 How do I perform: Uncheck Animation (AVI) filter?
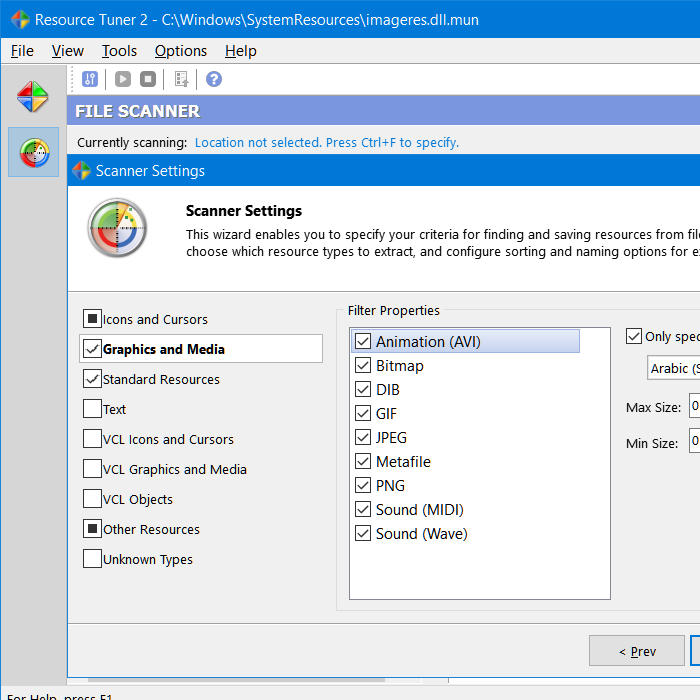tap(363, 342)
